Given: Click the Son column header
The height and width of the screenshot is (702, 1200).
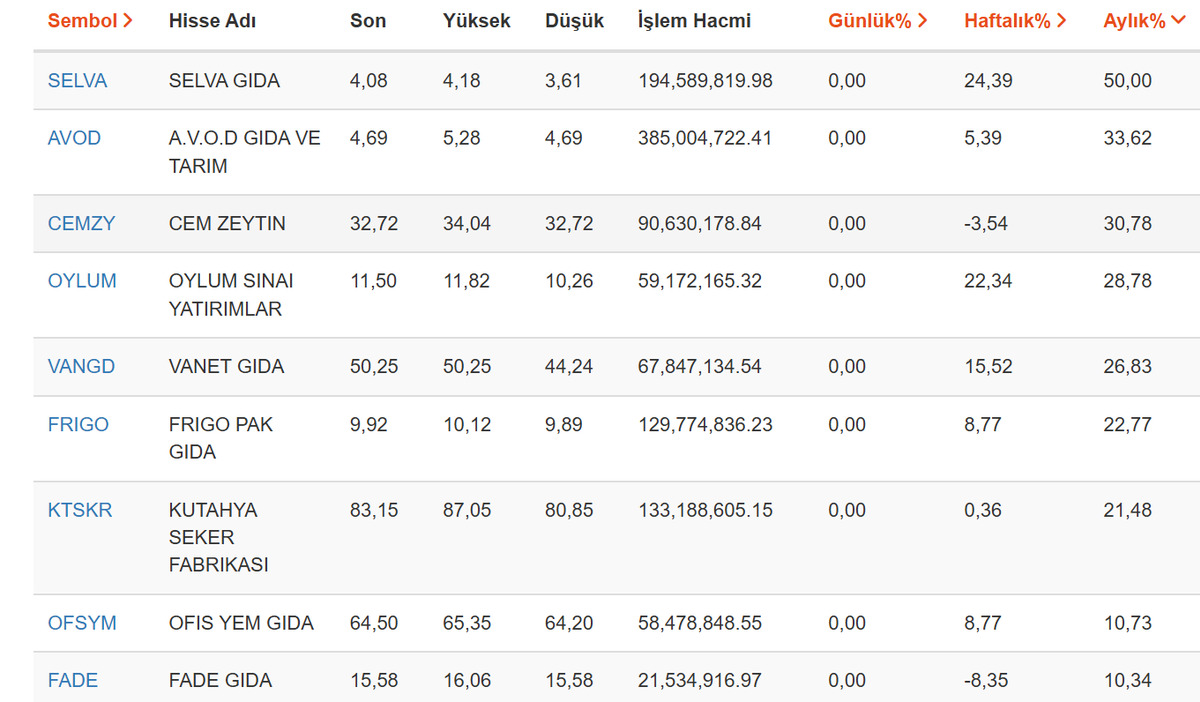Looking at the screenshot, I should [368, 21].
